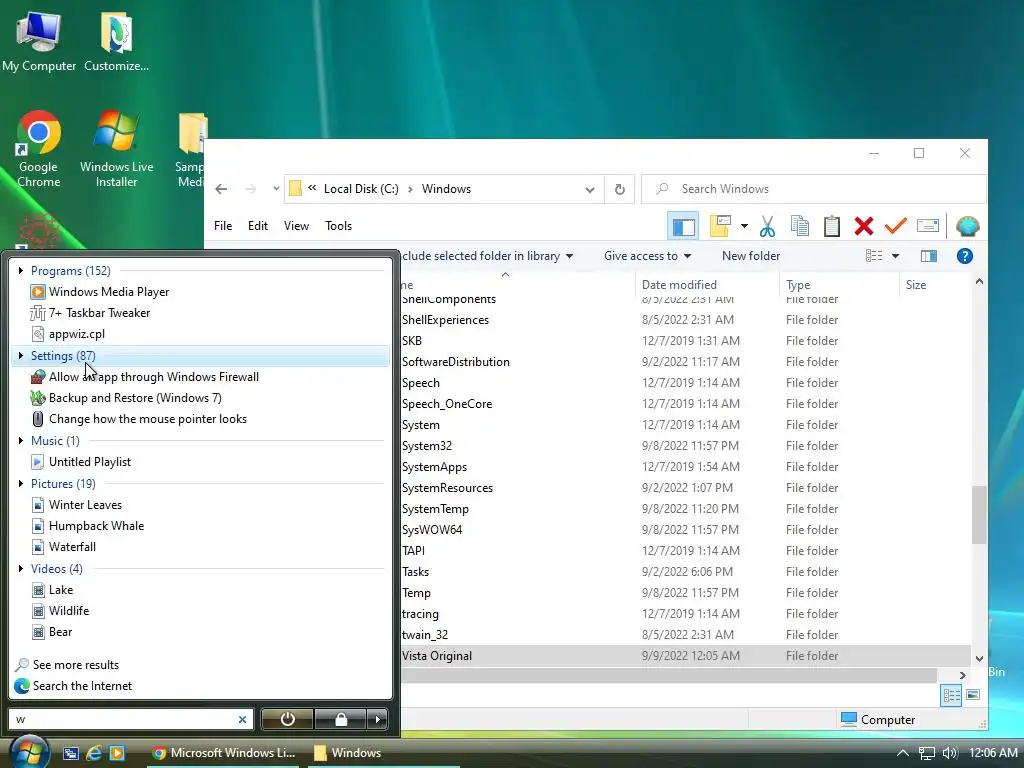
Task: Click the red X Delete icon
Action: tap(863, 227)
